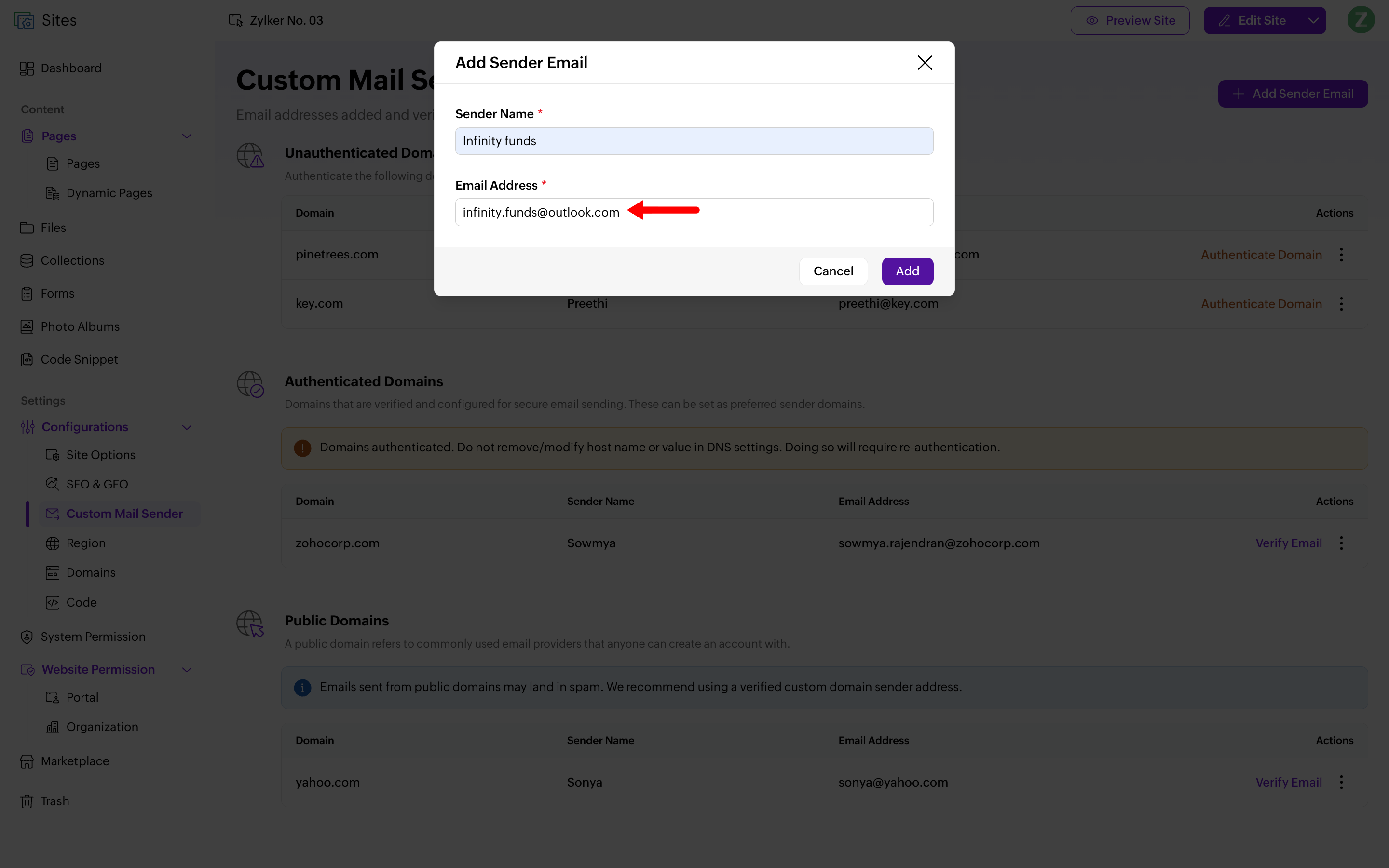Screen dimensions: 1389x868
Task: Click the Region globe icon
Action: (53, 543)
